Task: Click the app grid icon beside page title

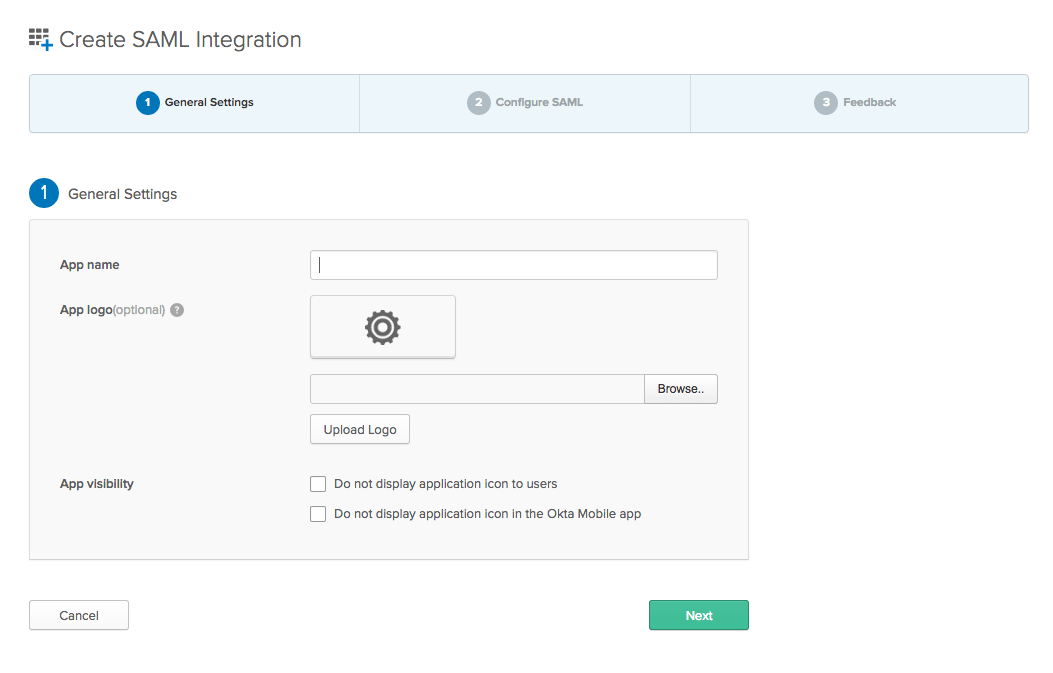Action: click(x=40, y=40)
